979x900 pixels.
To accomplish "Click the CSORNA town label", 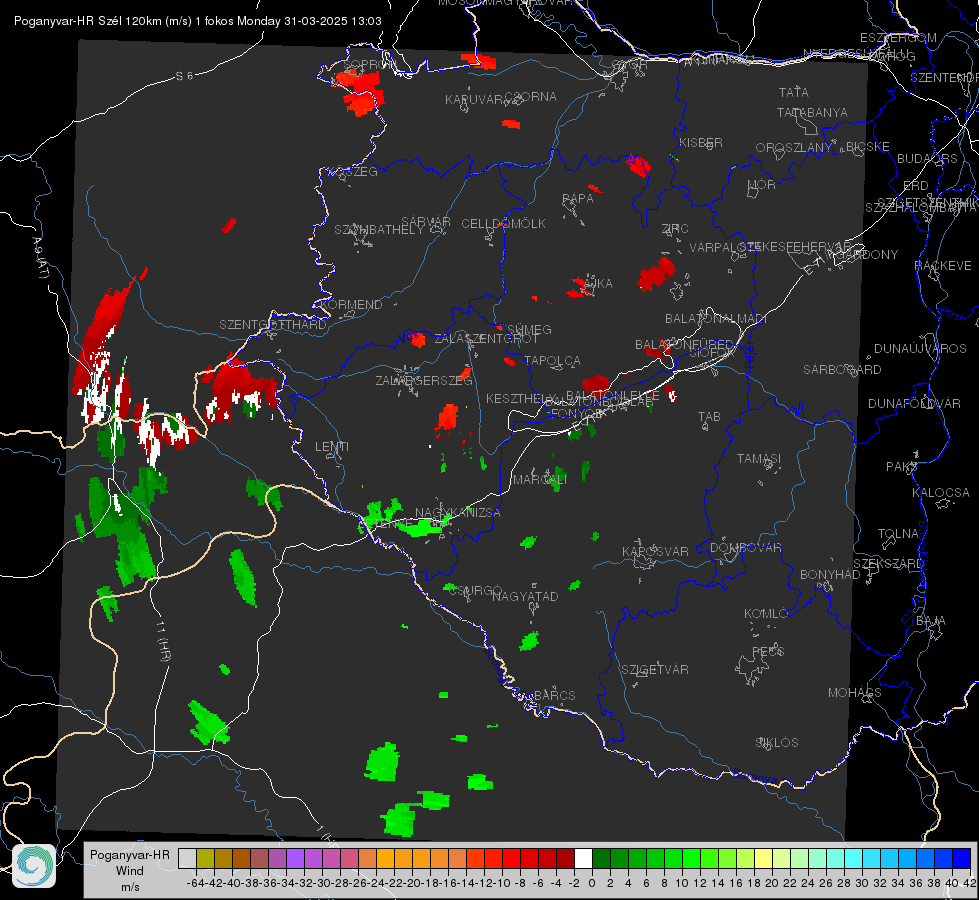I will tap(531, 97).
